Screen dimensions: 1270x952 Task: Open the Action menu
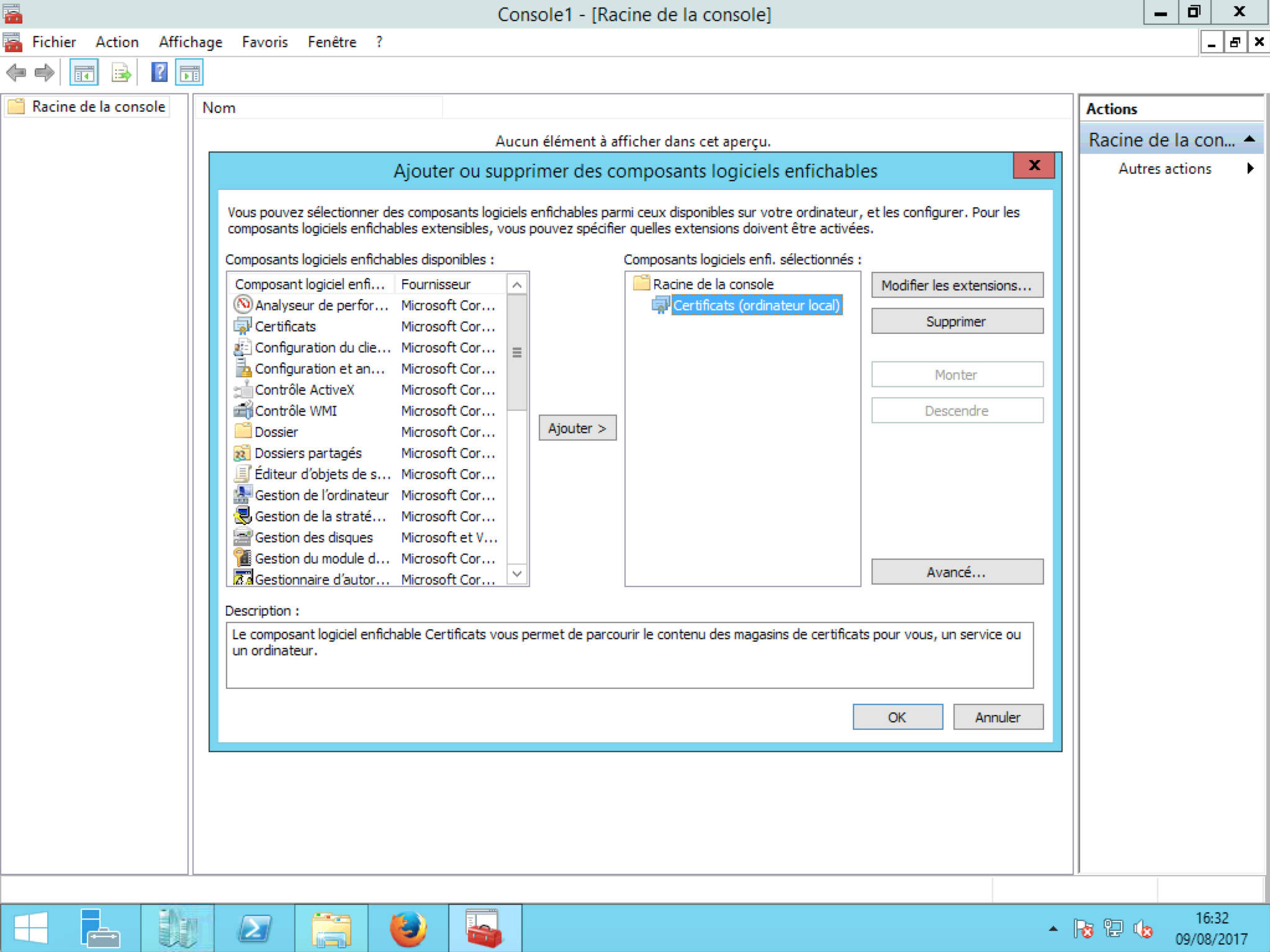pyautogui.click(x=117, y=42)
